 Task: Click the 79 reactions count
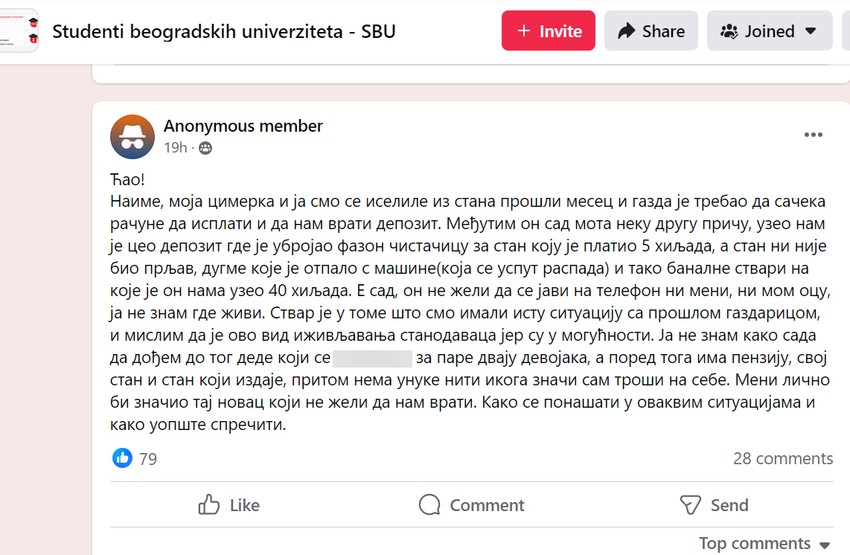pyautogui.click(x=148, y=459)
